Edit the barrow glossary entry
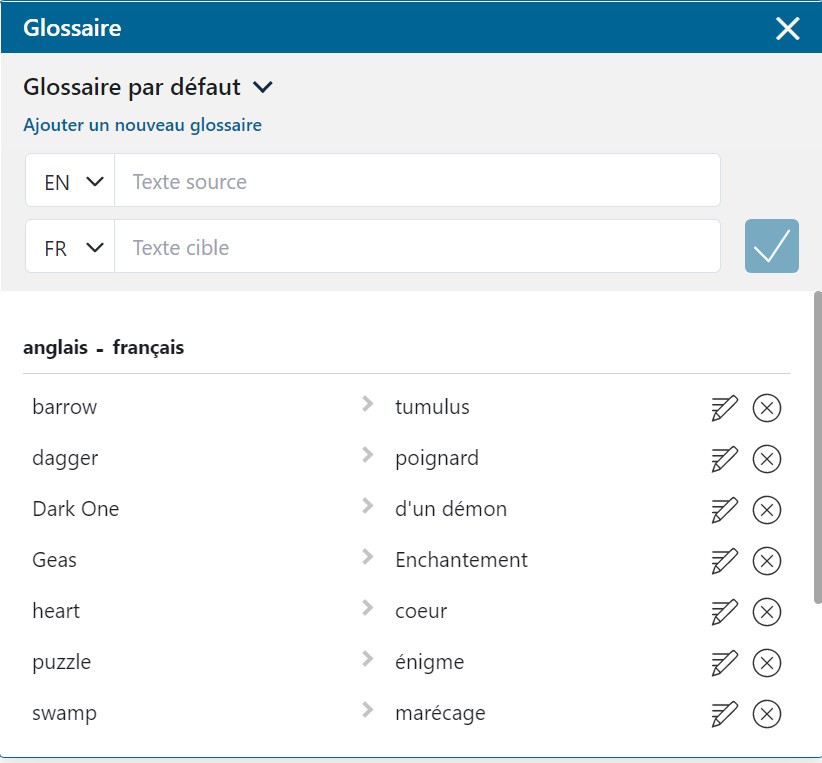The height and width of the screenshot is (763, 822). [x=724, y=408]
